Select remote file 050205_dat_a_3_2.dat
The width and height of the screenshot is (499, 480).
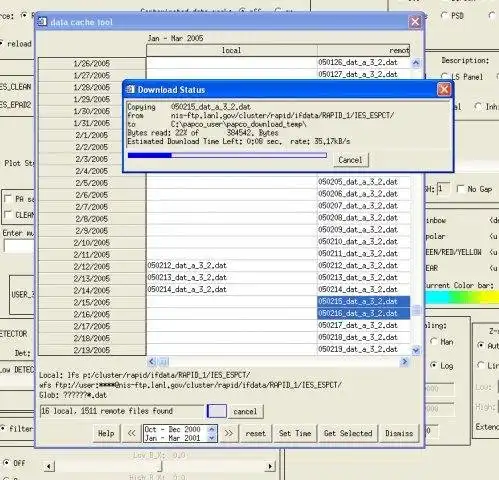[363, 182]
